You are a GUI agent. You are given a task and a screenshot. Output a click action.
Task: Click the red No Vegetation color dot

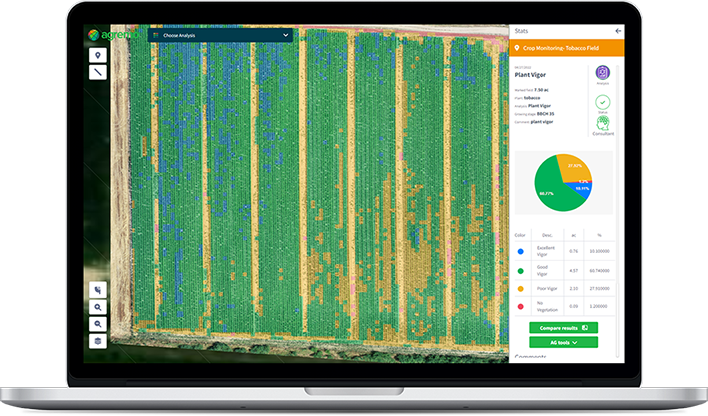(521, 306)
